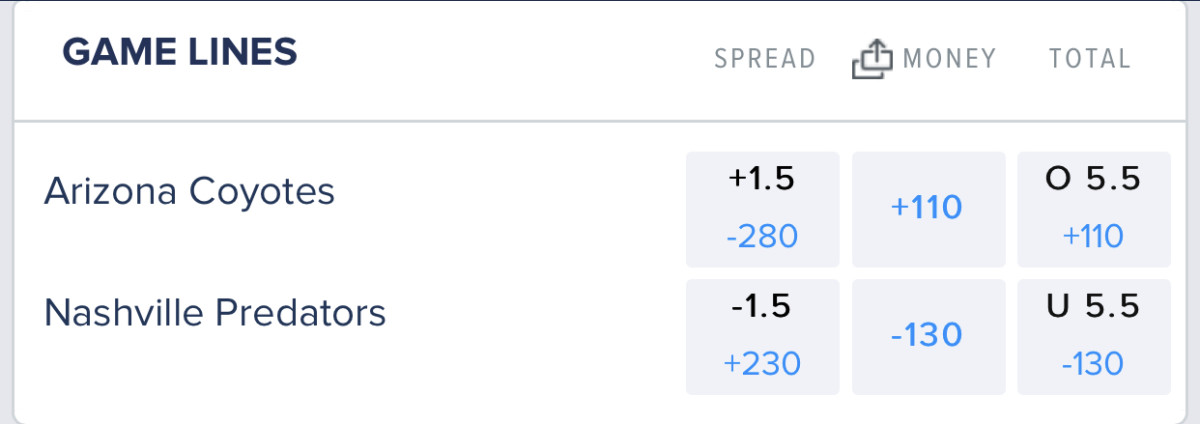
Task: Click the TOTAL column header
Action: (x=1090, y=59)
